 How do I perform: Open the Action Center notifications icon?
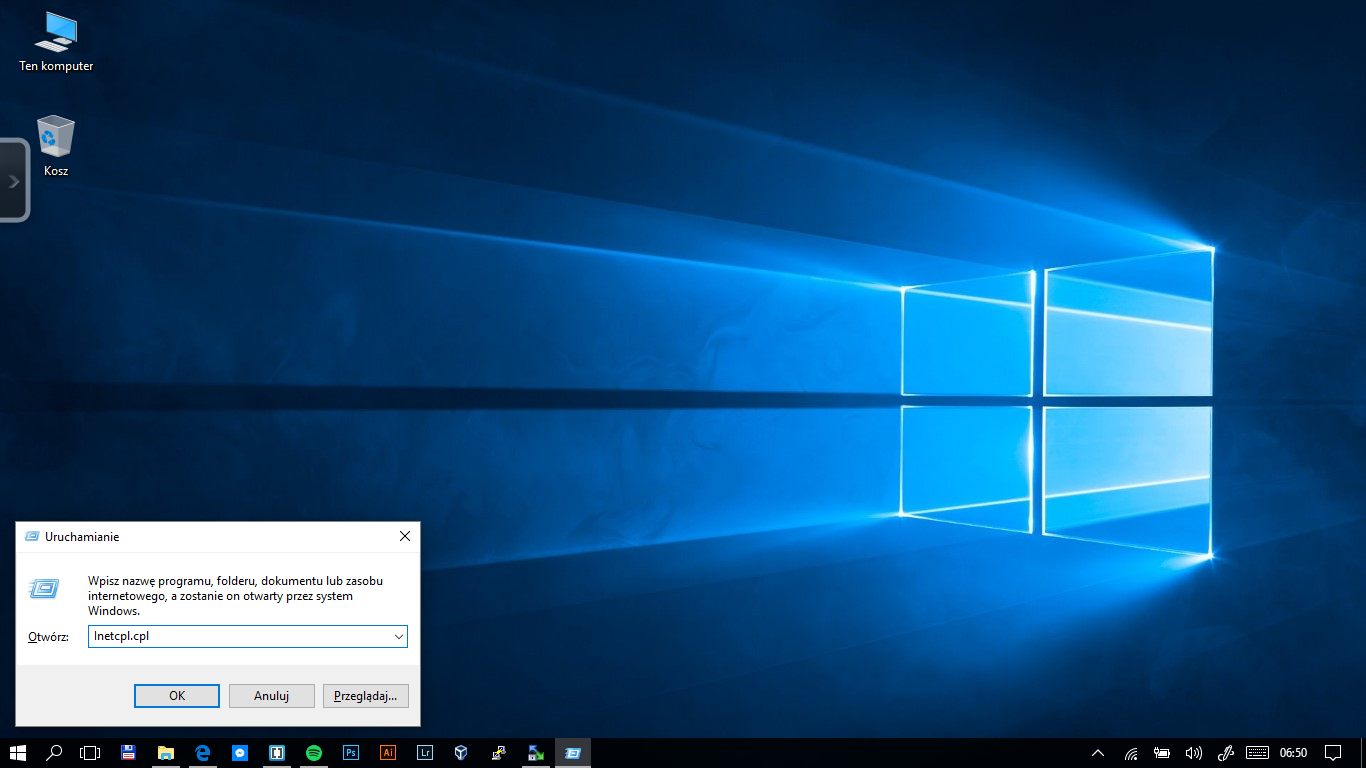pyautogui.click(x=1333, y=753)
